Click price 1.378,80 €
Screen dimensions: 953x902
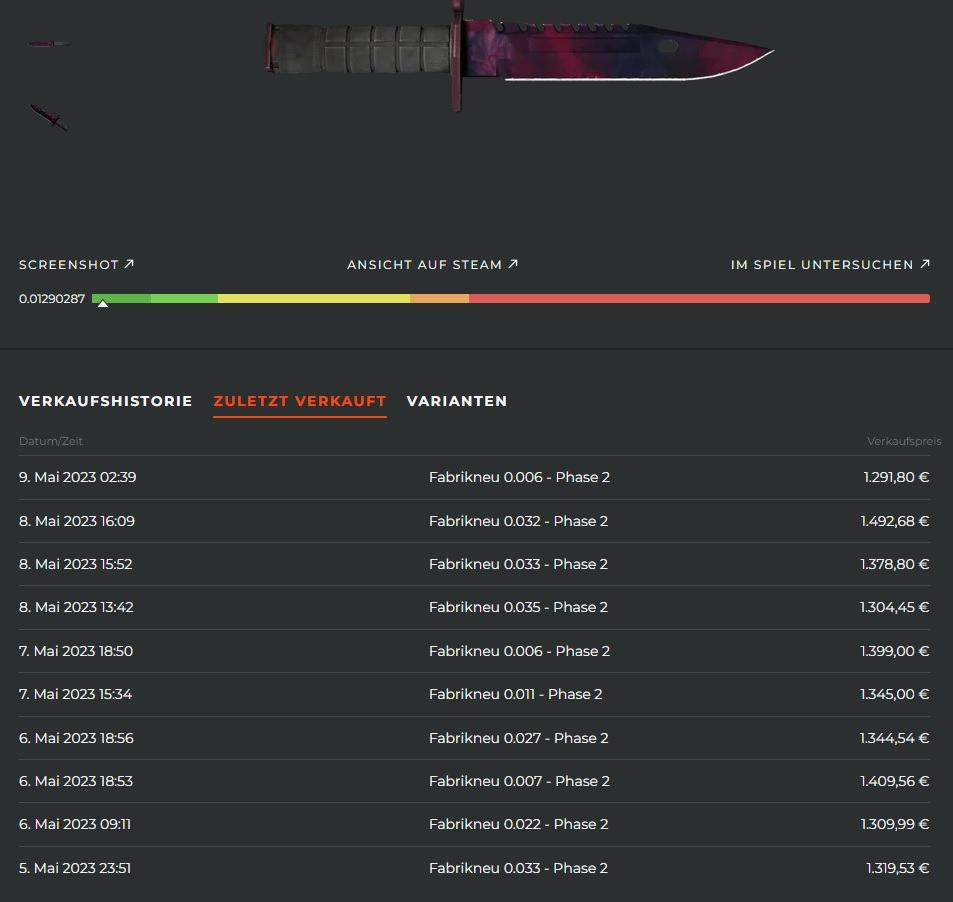tap(895, 564)
